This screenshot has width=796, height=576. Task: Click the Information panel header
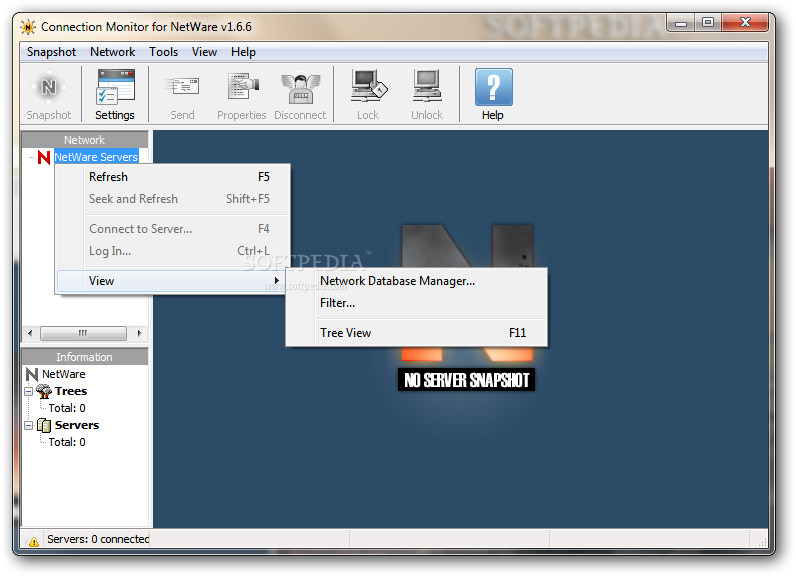(x=84, y=357)
